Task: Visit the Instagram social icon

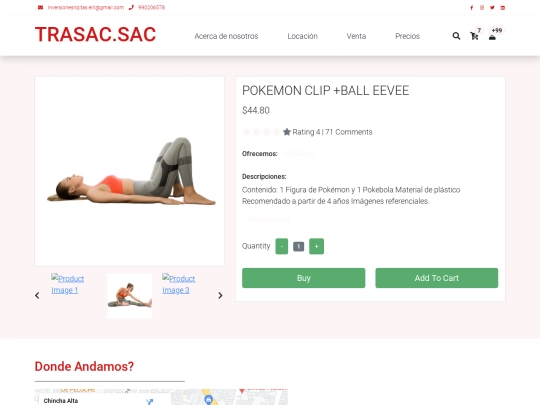Action: (482, 8)
